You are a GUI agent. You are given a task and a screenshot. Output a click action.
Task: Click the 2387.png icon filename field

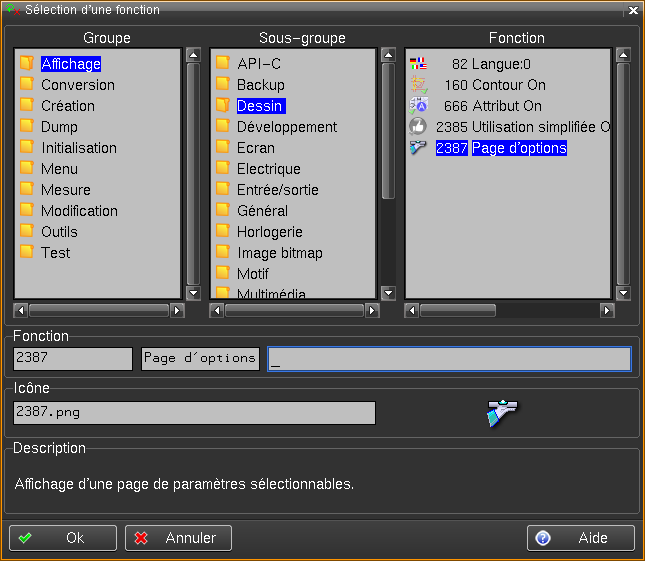[194, 413]
